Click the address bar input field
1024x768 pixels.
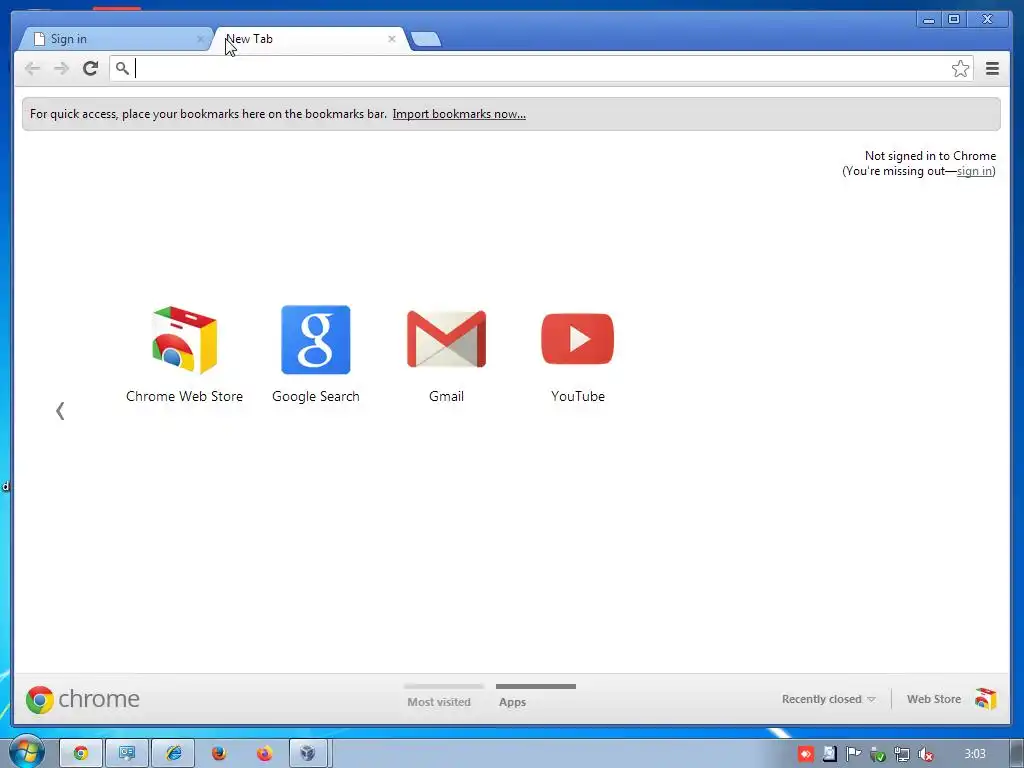coord(541,69)
